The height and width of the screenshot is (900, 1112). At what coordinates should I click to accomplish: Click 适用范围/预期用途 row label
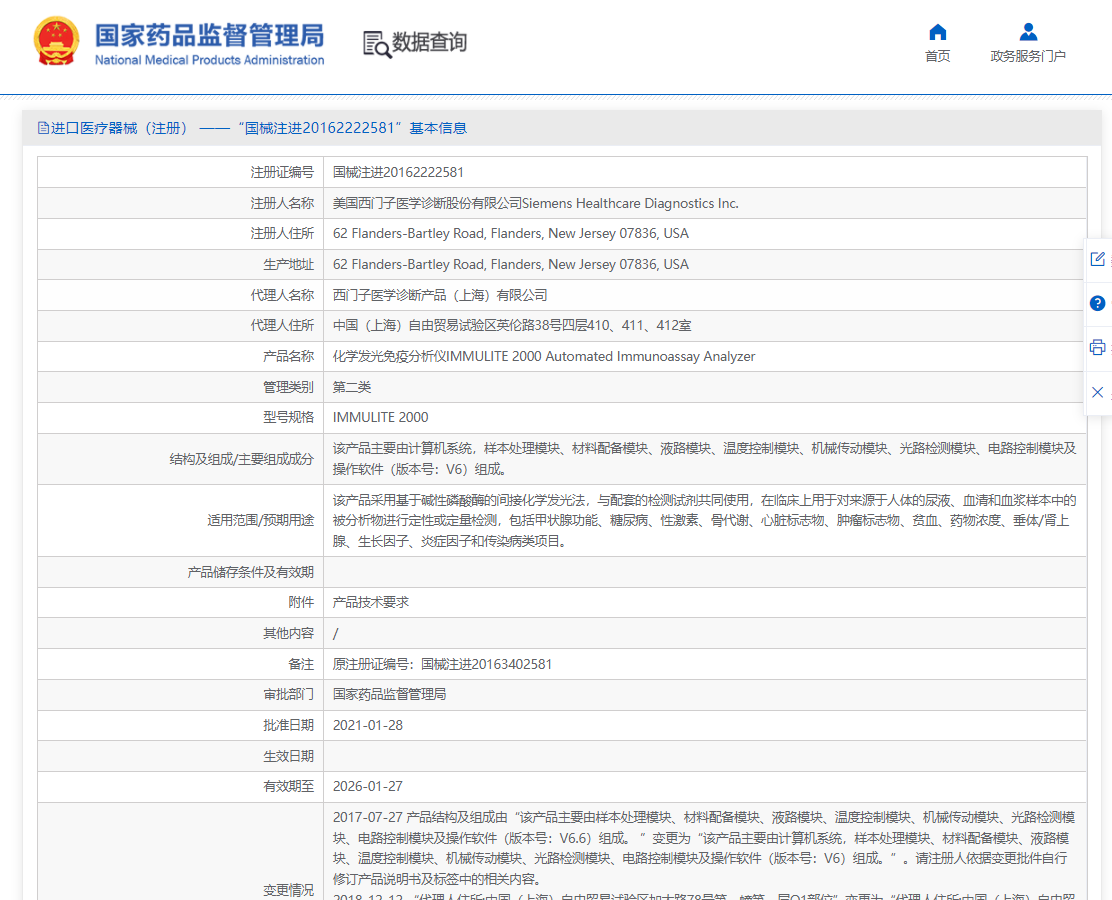pos(260,521)
